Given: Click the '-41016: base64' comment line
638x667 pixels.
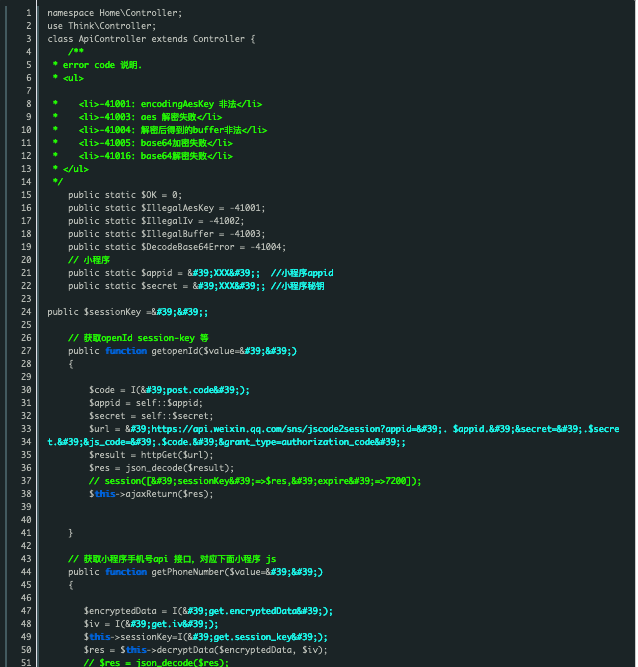Looking at the screenshot, I should click(x=142, y=156).
